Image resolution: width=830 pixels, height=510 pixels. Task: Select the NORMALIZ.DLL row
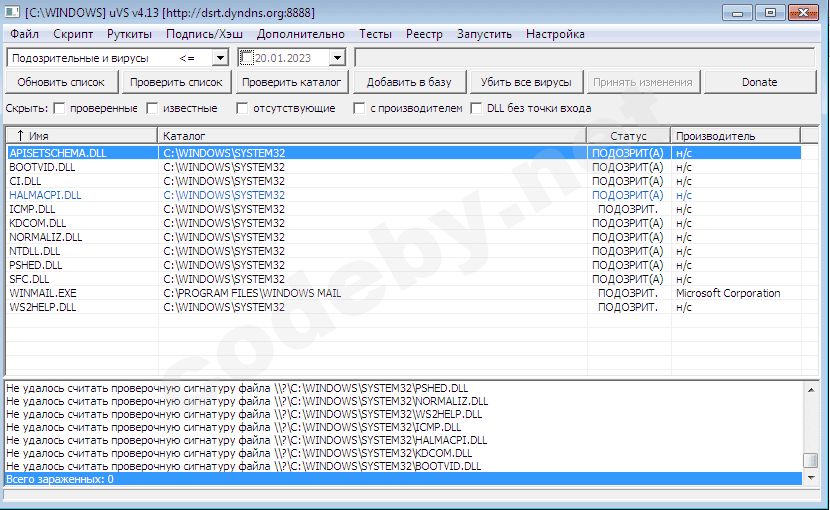click(404, 237)
